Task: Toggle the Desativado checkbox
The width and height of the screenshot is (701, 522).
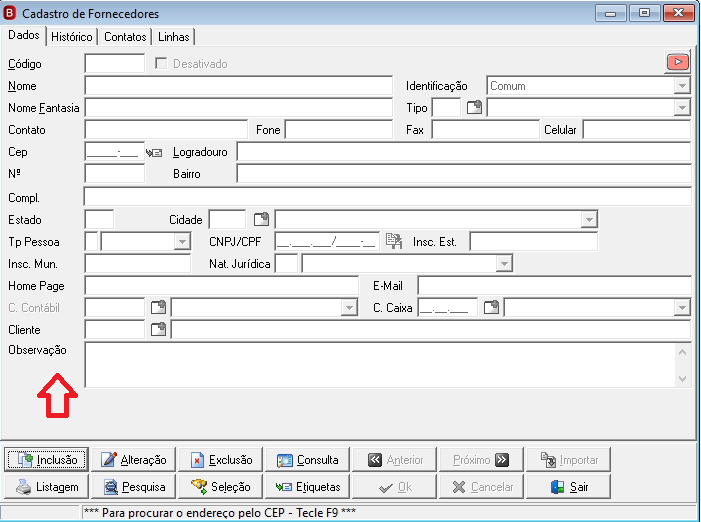Action: coord(161,63)
